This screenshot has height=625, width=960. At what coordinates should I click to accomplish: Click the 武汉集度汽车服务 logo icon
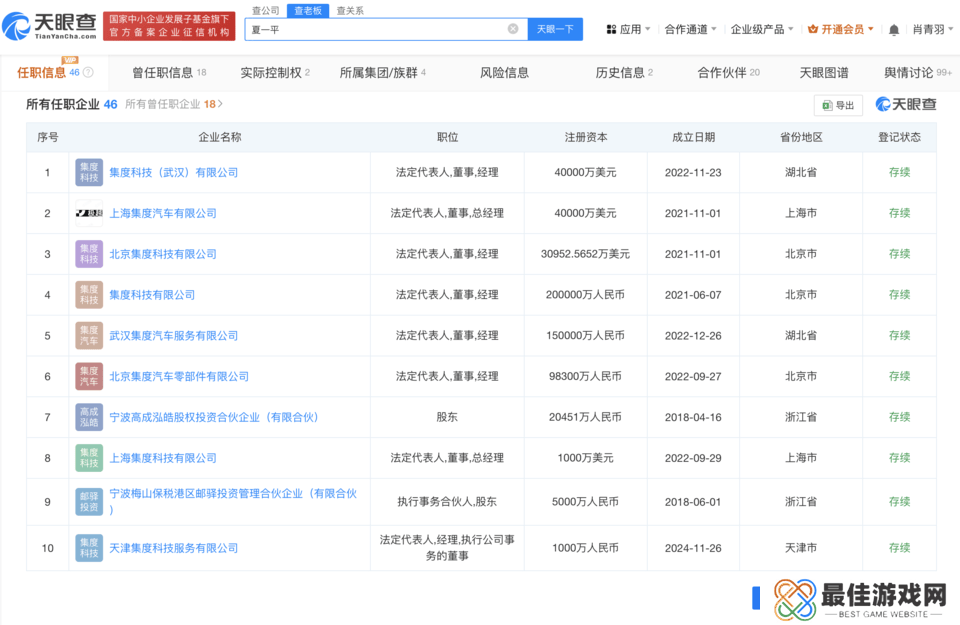[x=89, y=336]
